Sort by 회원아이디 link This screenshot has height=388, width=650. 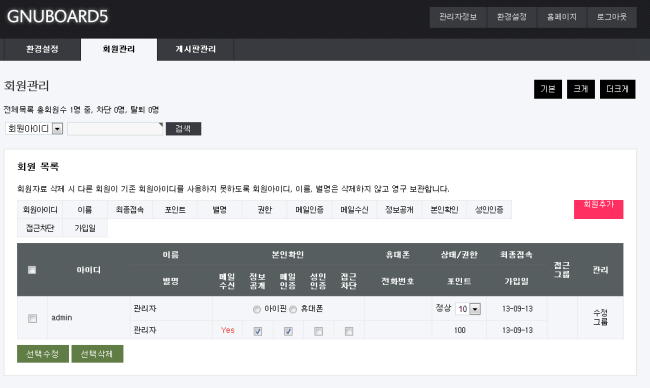40,210
